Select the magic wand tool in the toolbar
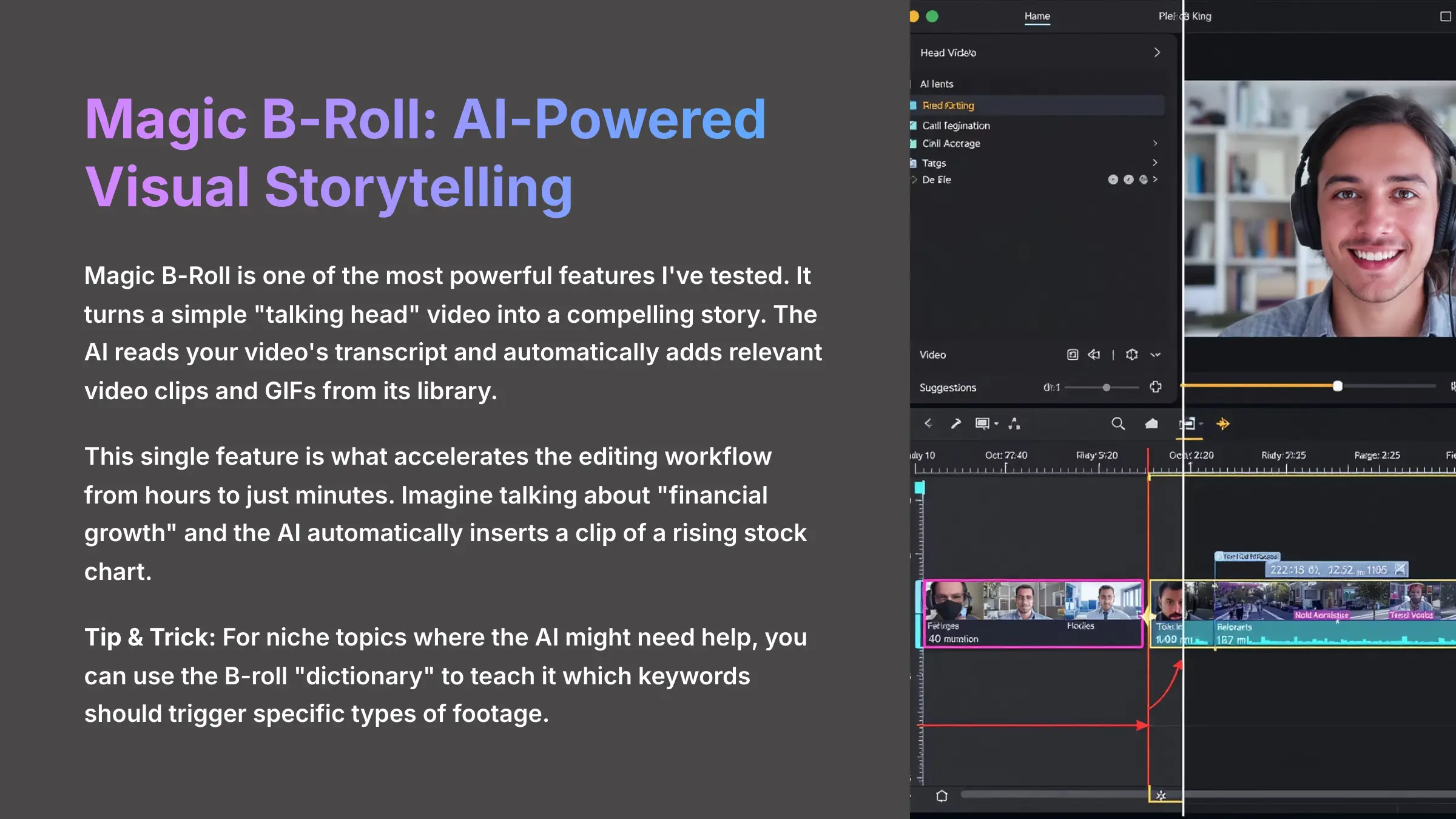Image resolution: width=1456 pixels, height=819 pixels. (957, 423)
